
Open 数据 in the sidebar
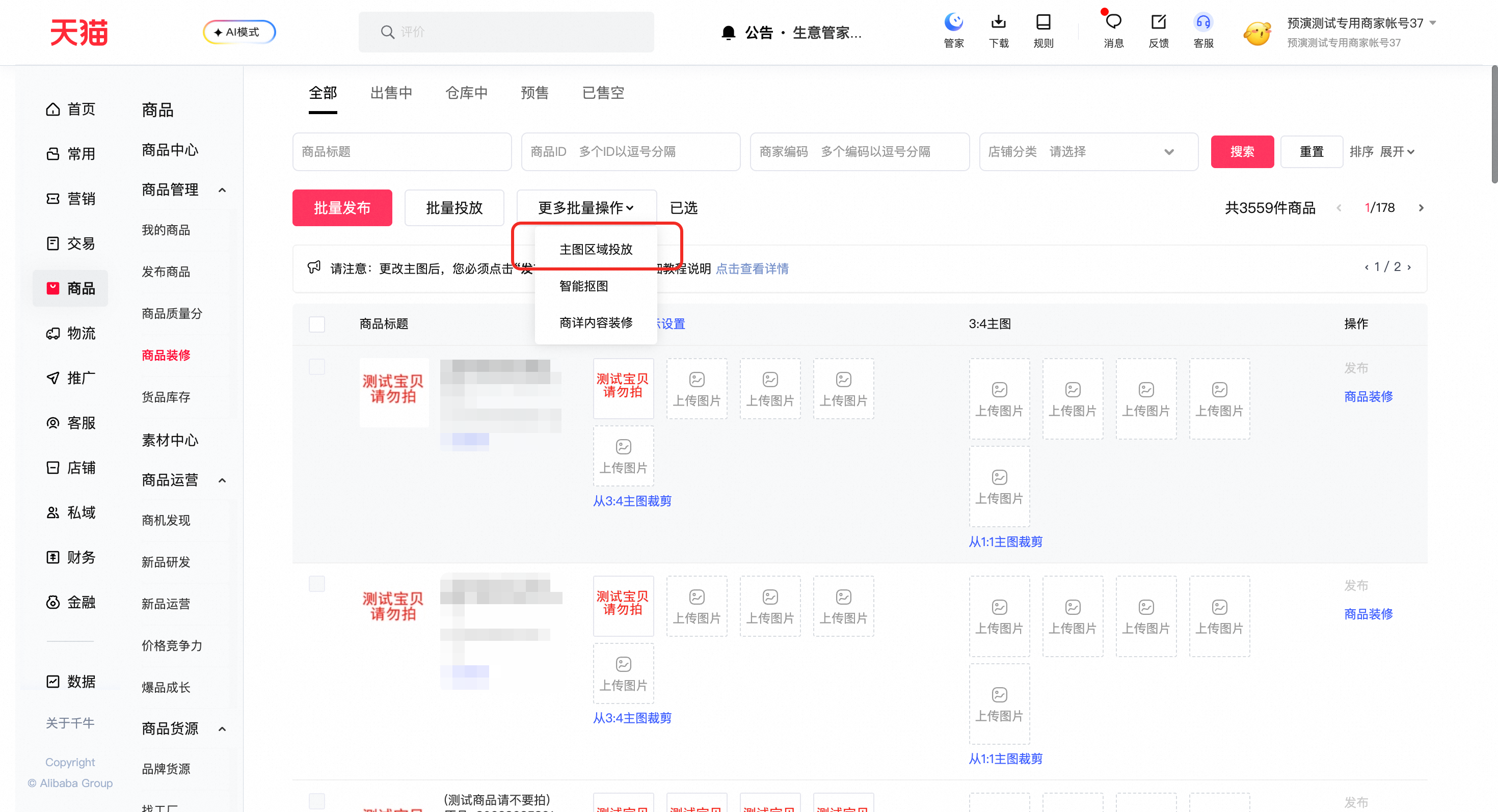pyautogui.click(x=70, y=681)
